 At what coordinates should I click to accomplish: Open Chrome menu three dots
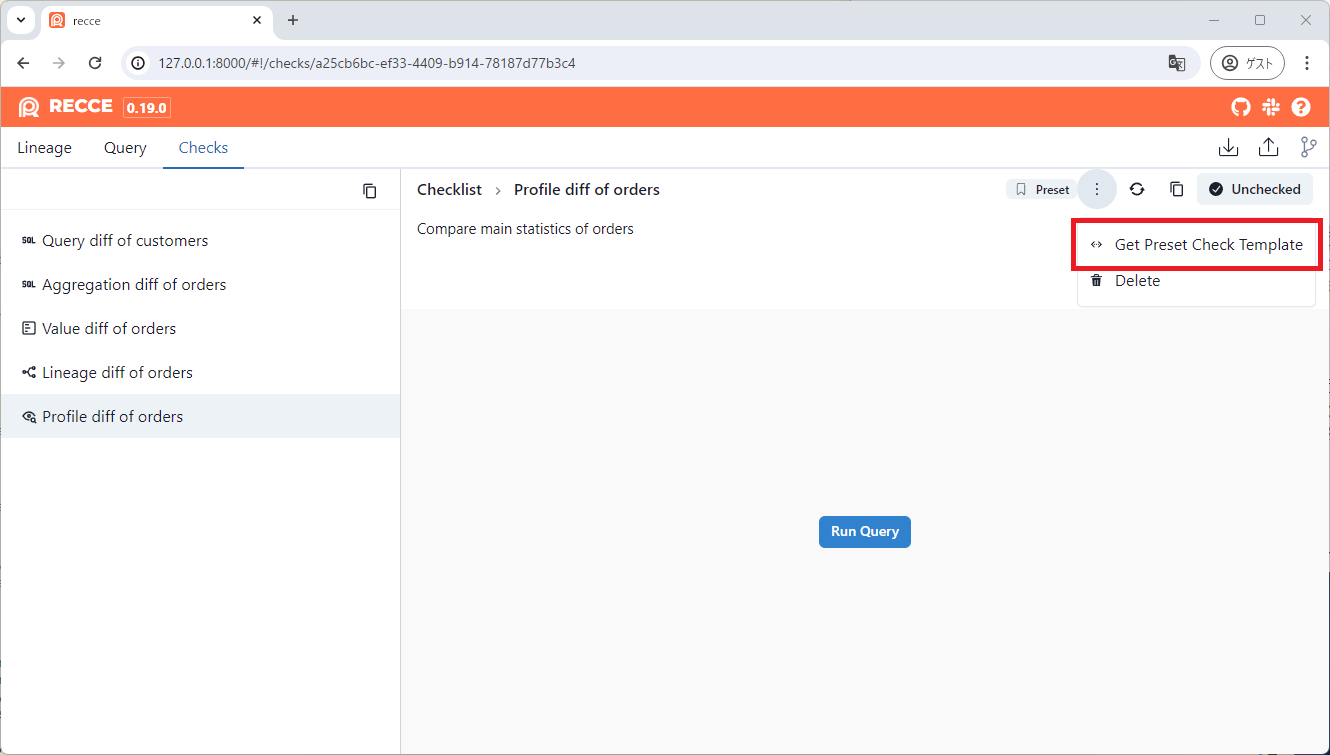click(x=1306, y=63)
